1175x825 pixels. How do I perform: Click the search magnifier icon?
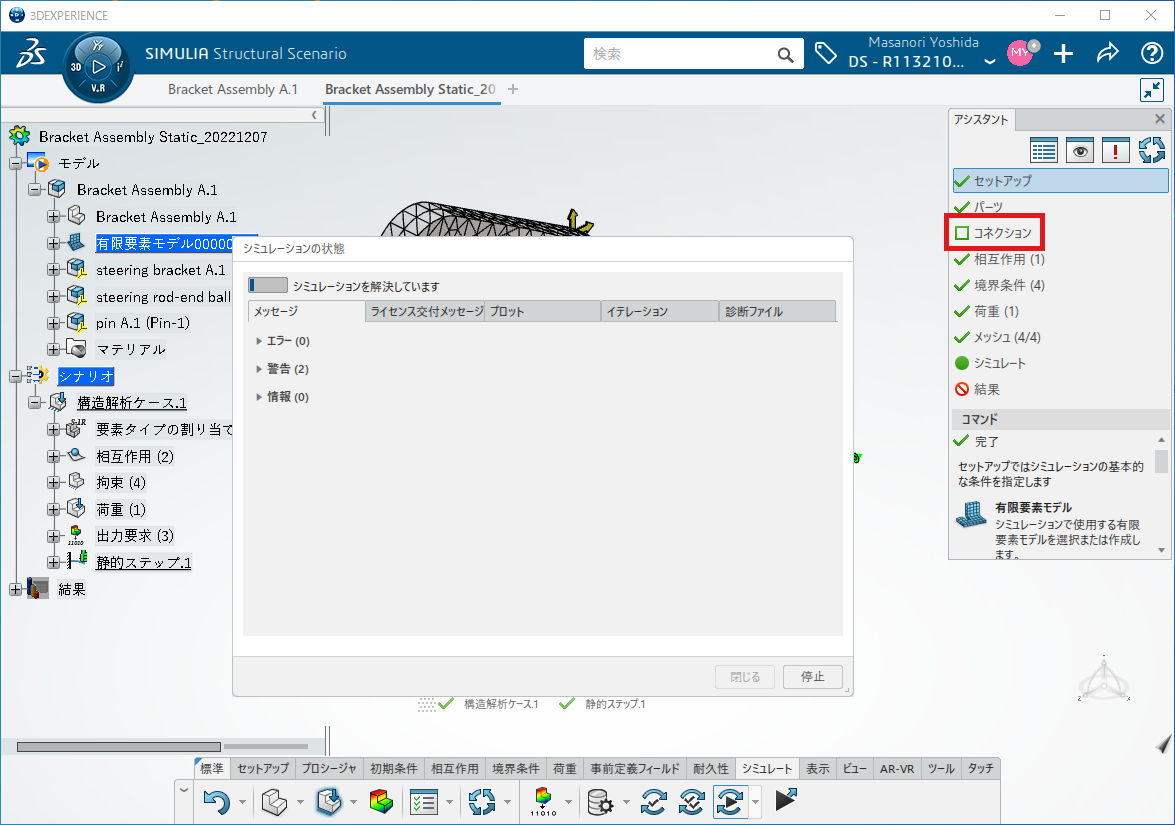785,55
